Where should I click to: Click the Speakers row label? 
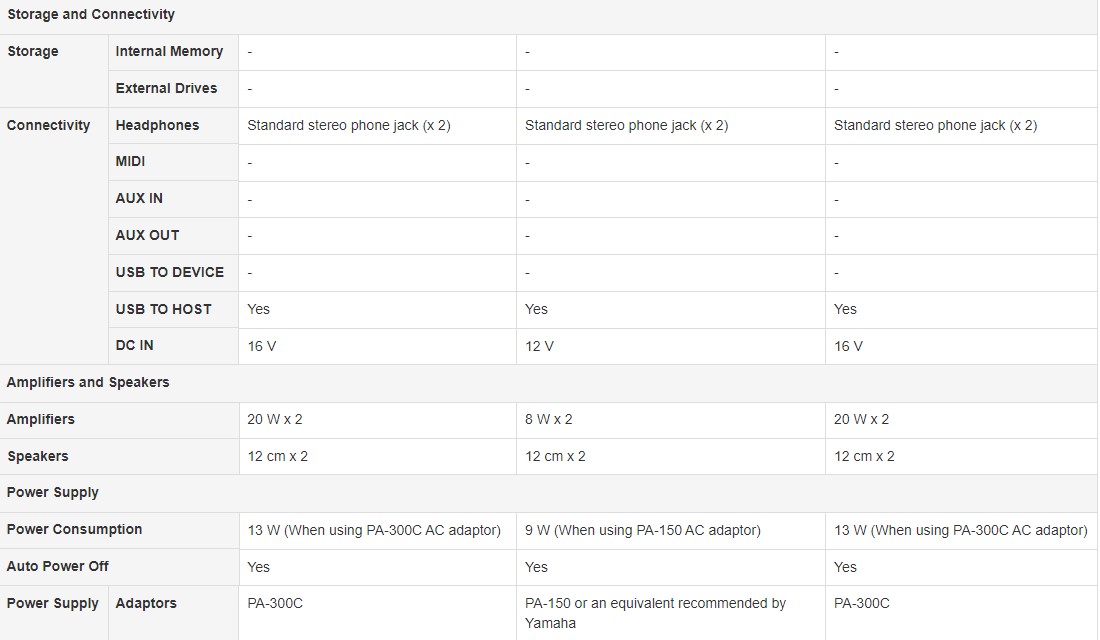coord(38,456)
